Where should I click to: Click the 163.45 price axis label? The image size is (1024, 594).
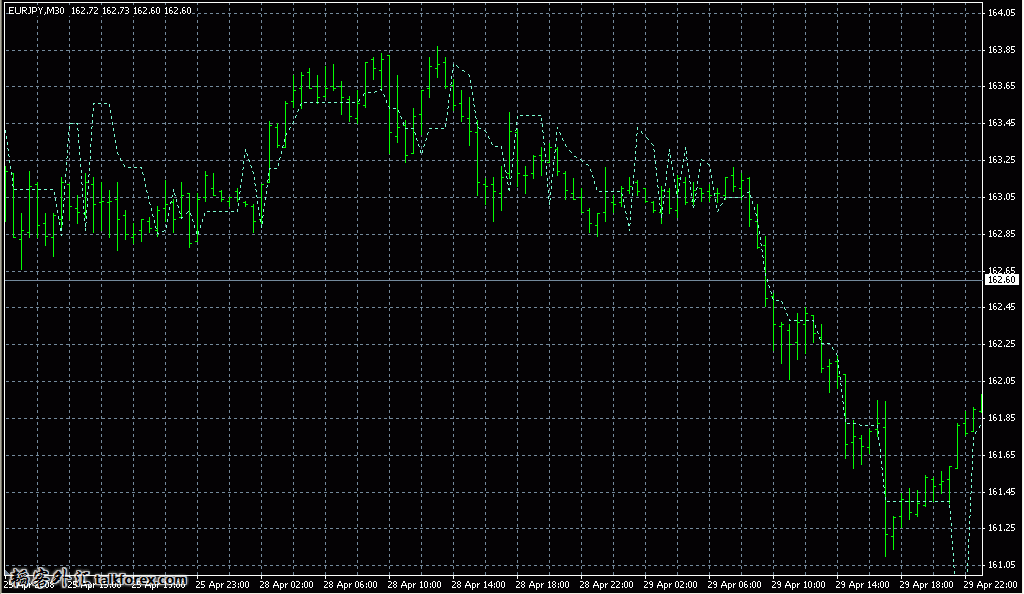pyautogui.click(x=1001, y=123)
